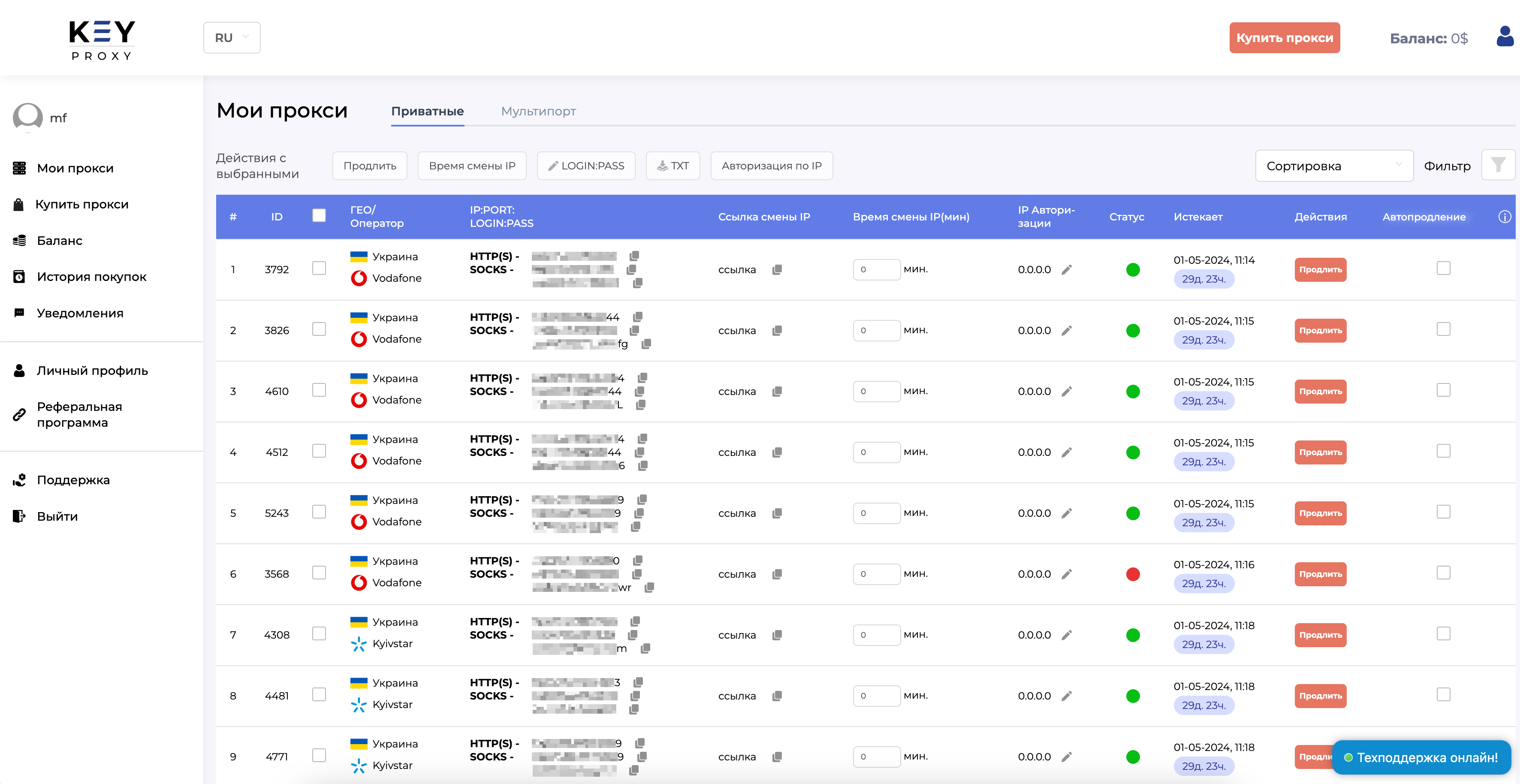
Task: Open Личный профиль in sidebar
Action: click(92, 371)
